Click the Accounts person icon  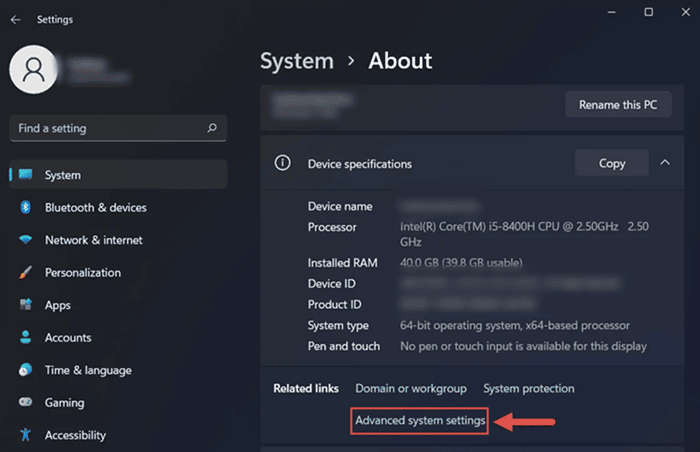25,338
